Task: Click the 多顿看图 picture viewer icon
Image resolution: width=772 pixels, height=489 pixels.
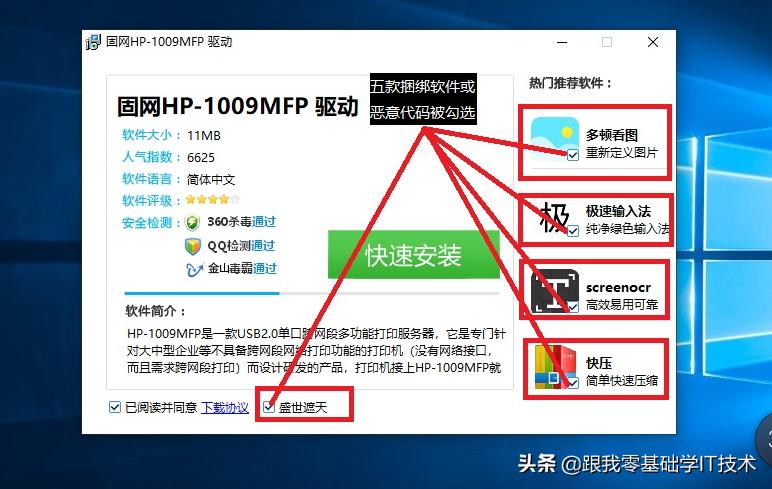Action: [x=554, y=139]
